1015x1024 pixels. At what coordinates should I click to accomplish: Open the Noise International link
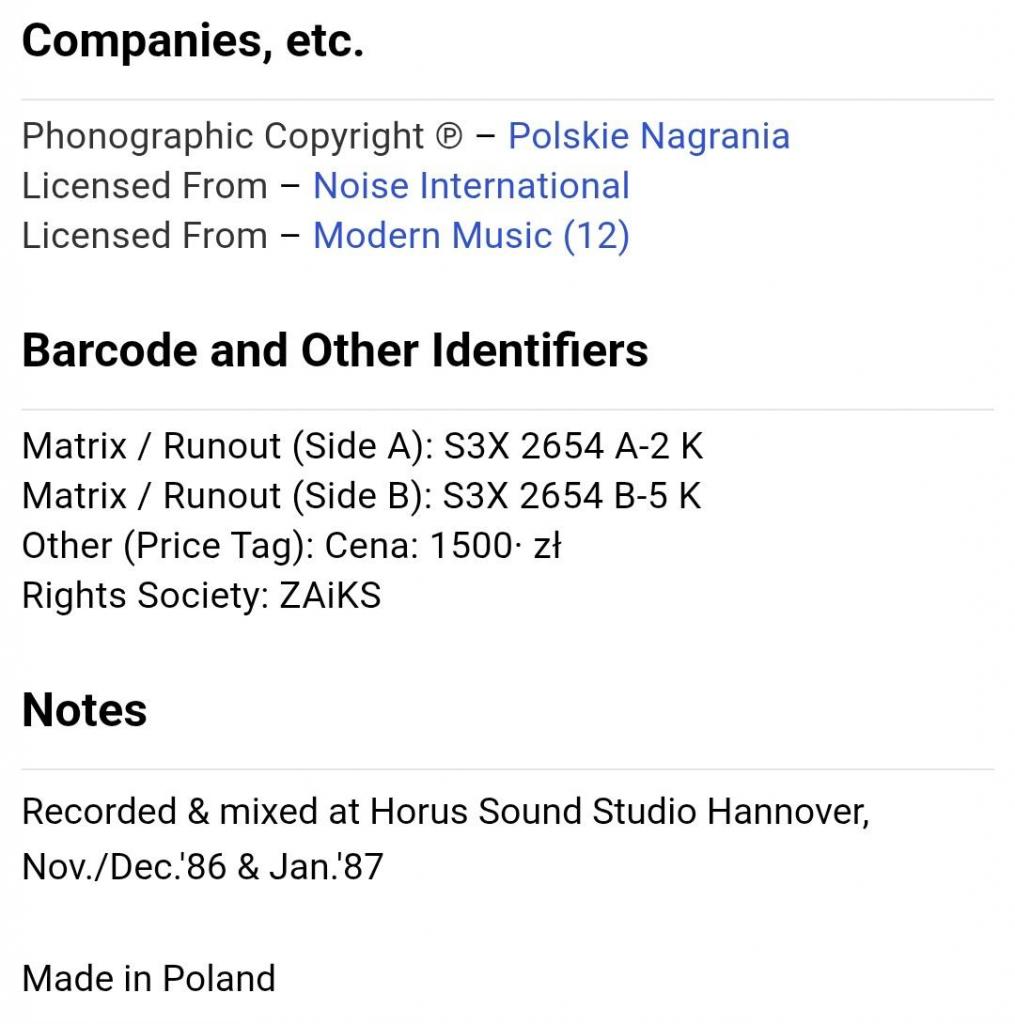pyautogui.click(x=471, y=186)
